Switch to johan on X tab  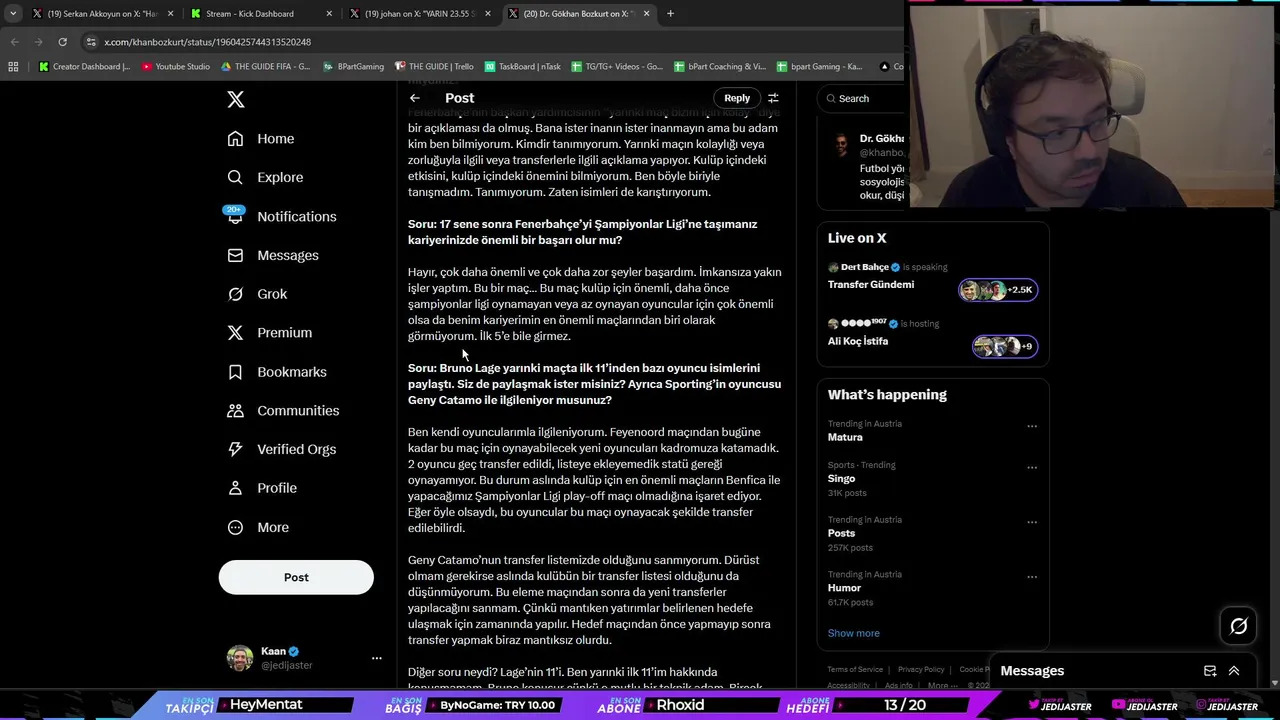tap(418, 14)
